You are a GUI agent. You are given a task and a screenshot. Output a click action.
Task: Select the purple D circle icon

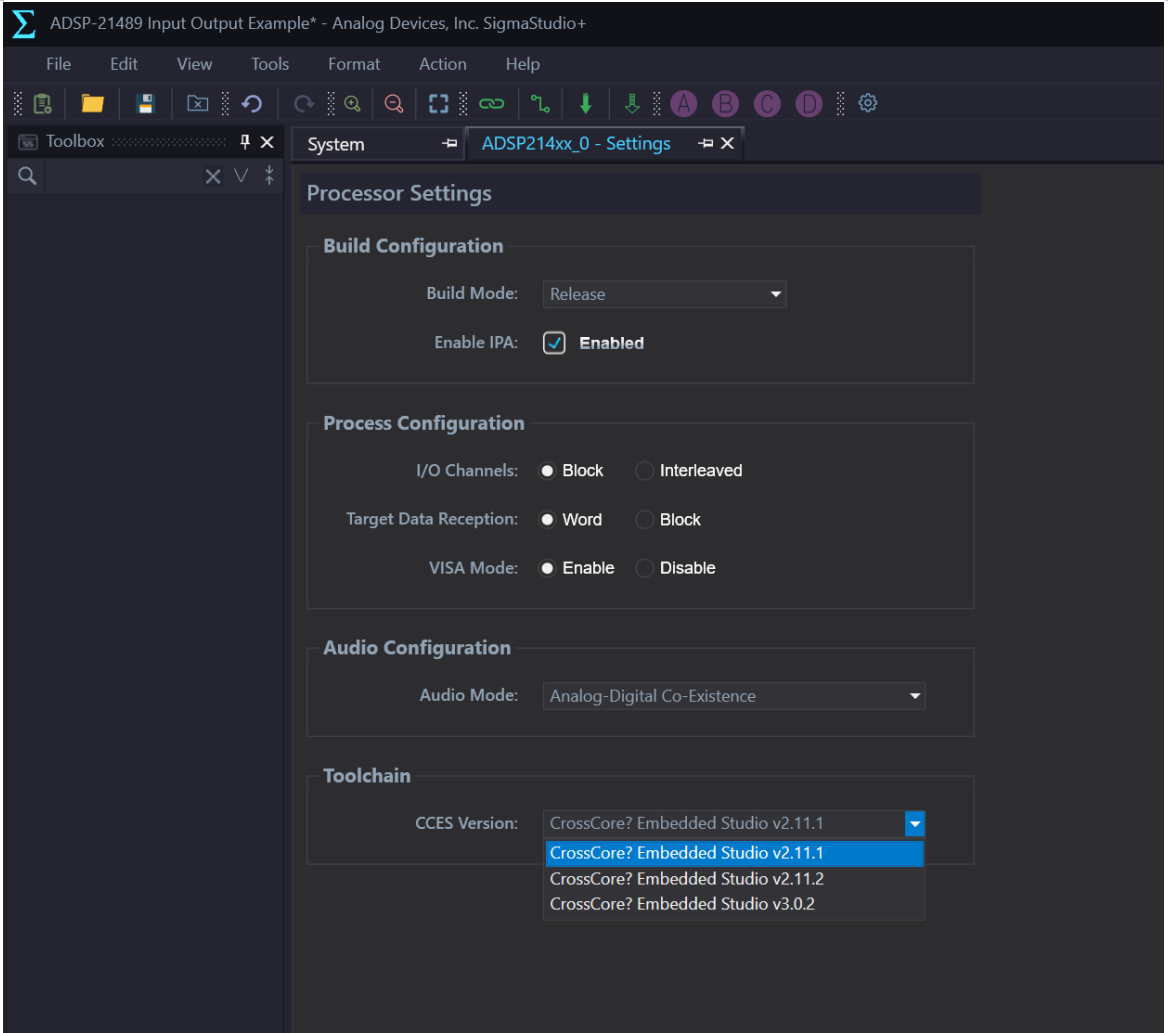point(809,104)
